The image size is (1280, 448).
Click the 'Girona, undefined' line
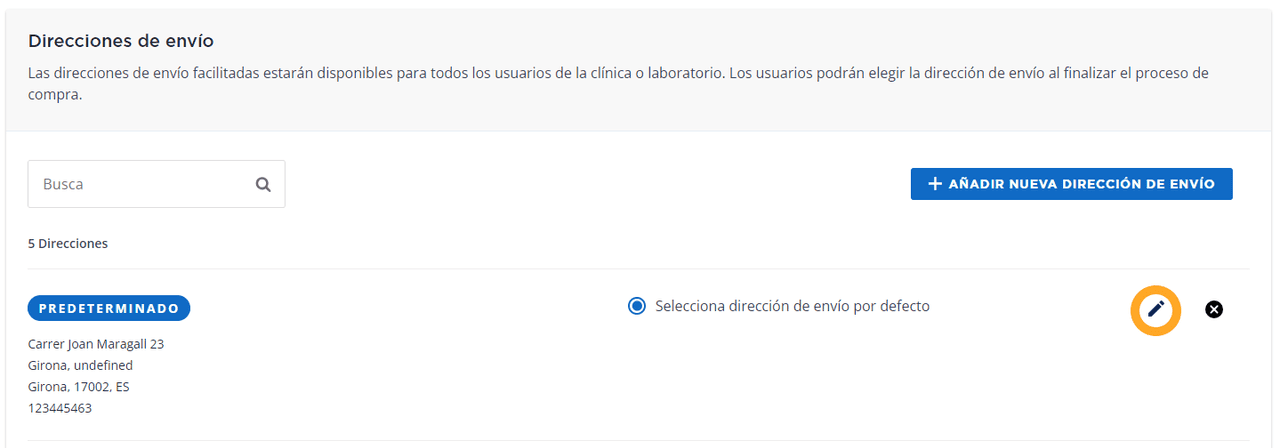tap(80, 365)
